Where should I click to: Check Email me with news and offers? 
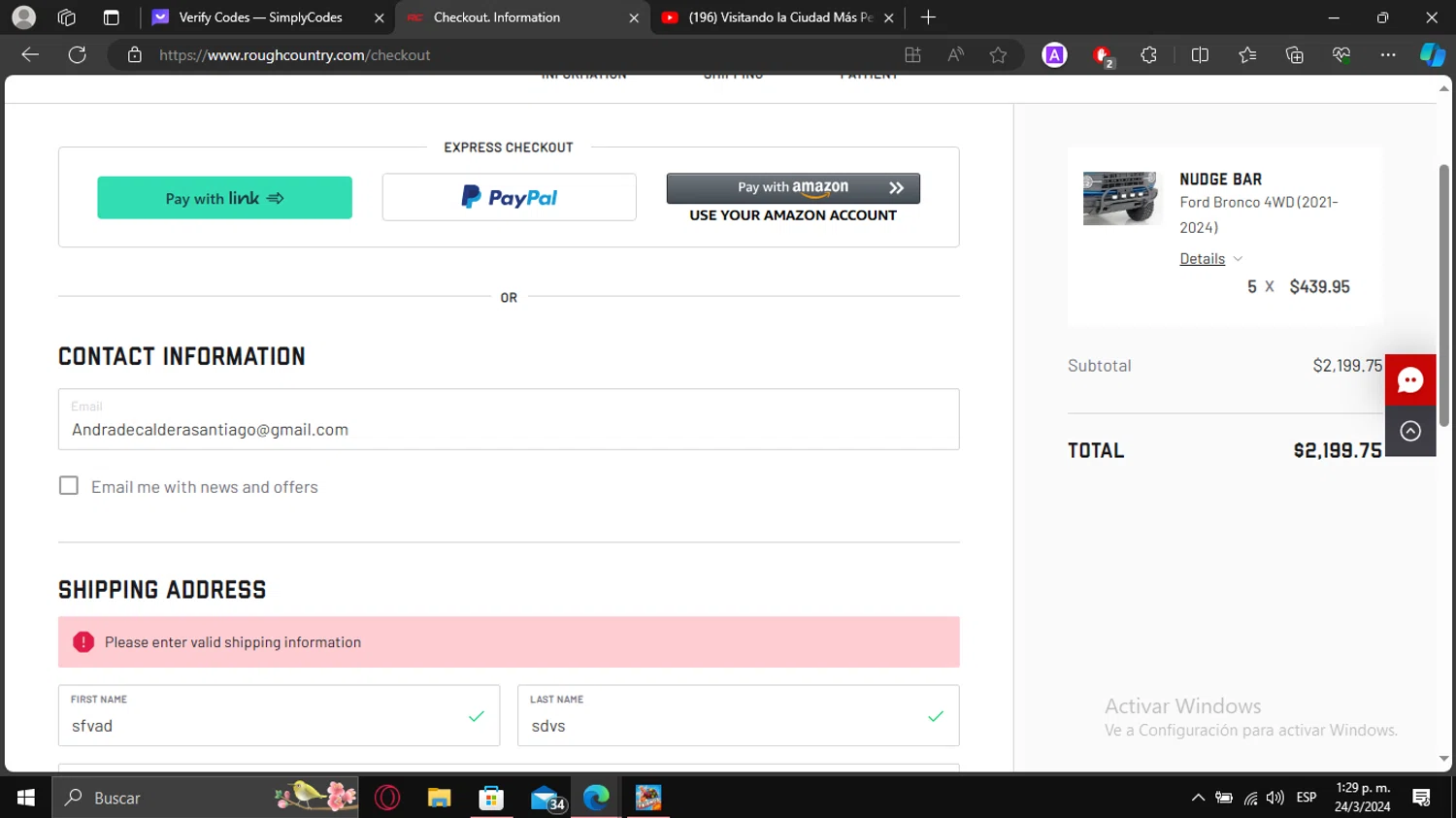(69, 485)
